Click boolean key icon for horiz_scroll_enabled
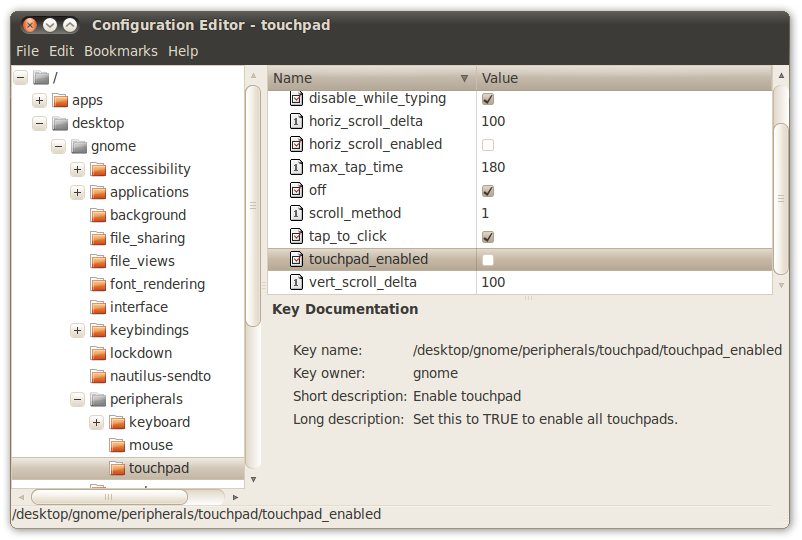Screen dimensions: 802x540 point(296,144)
